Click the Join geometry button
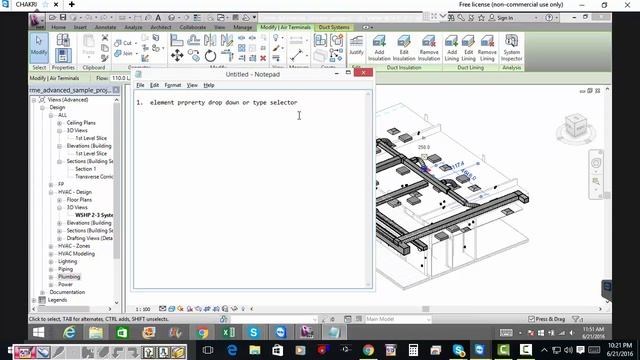The height and width of the screenshot is (360, 640). point(124,53)
